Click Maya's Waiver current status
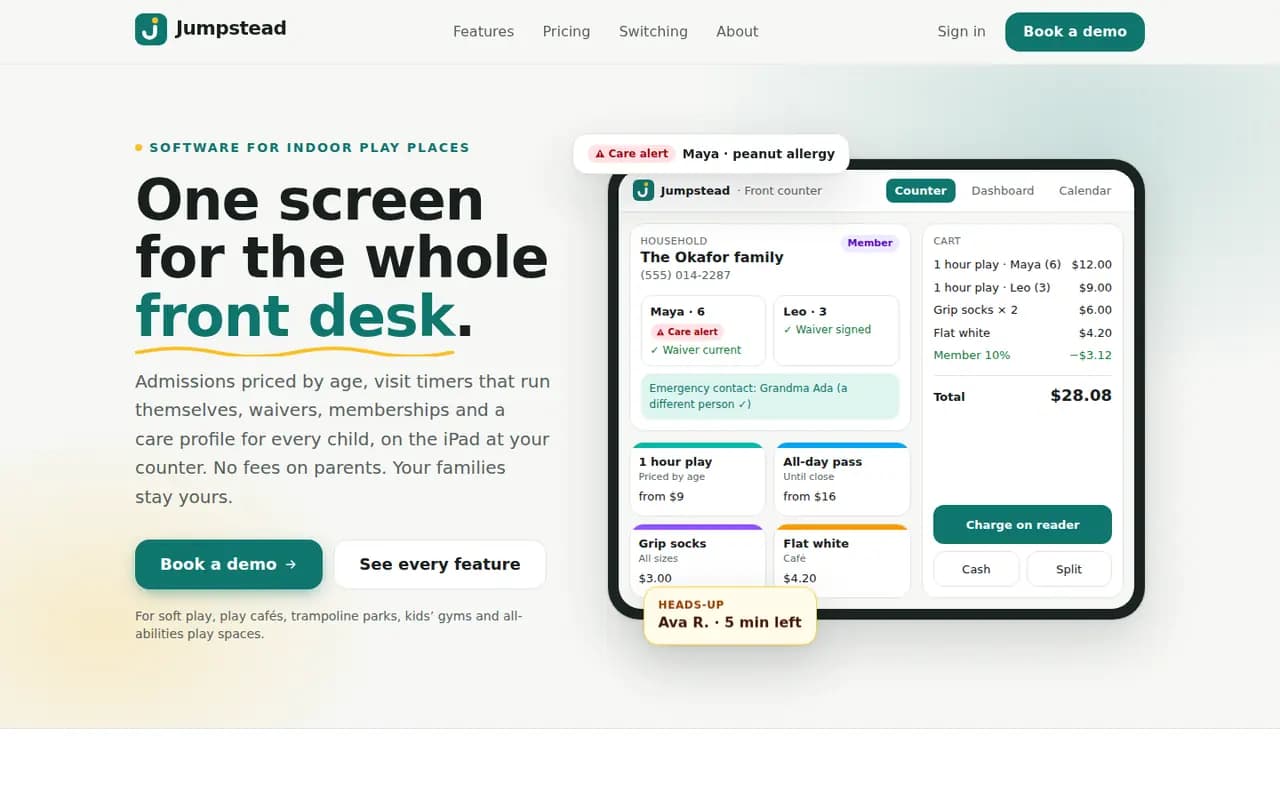Image resolution: width=1280 pixels, height=800 pixels. click(696, 350)
